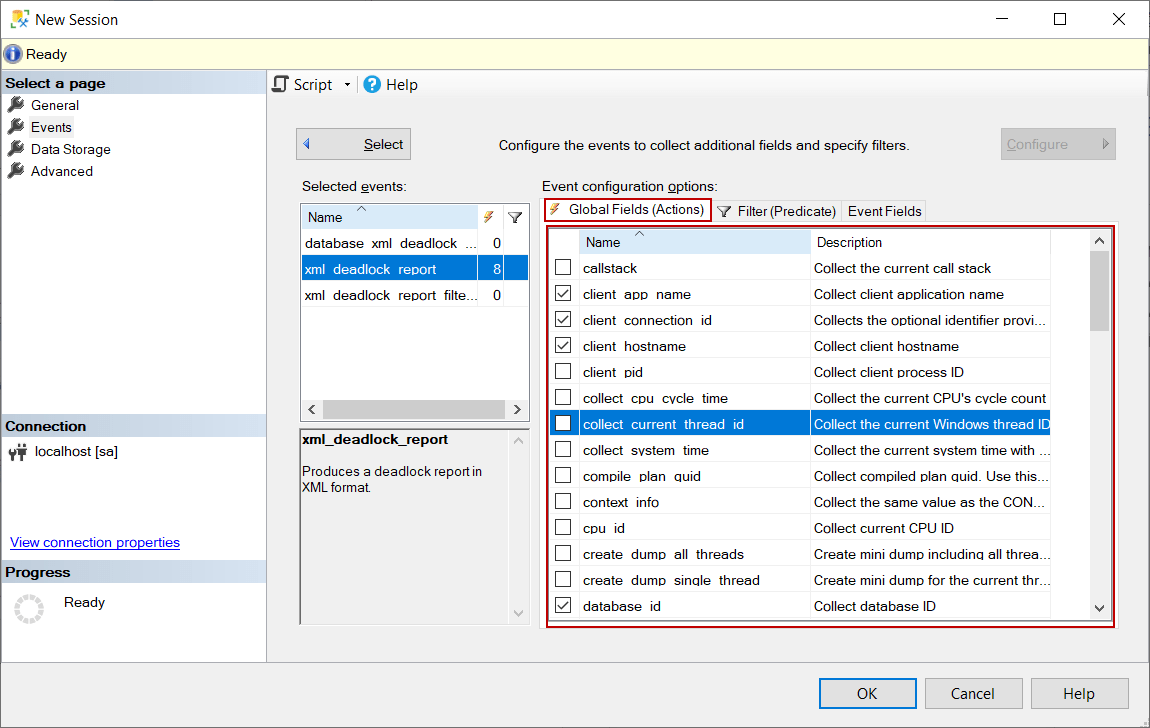Screen dimensions: 1150x728
Task: Open the Event Fields tab
Action: (883, 211)
